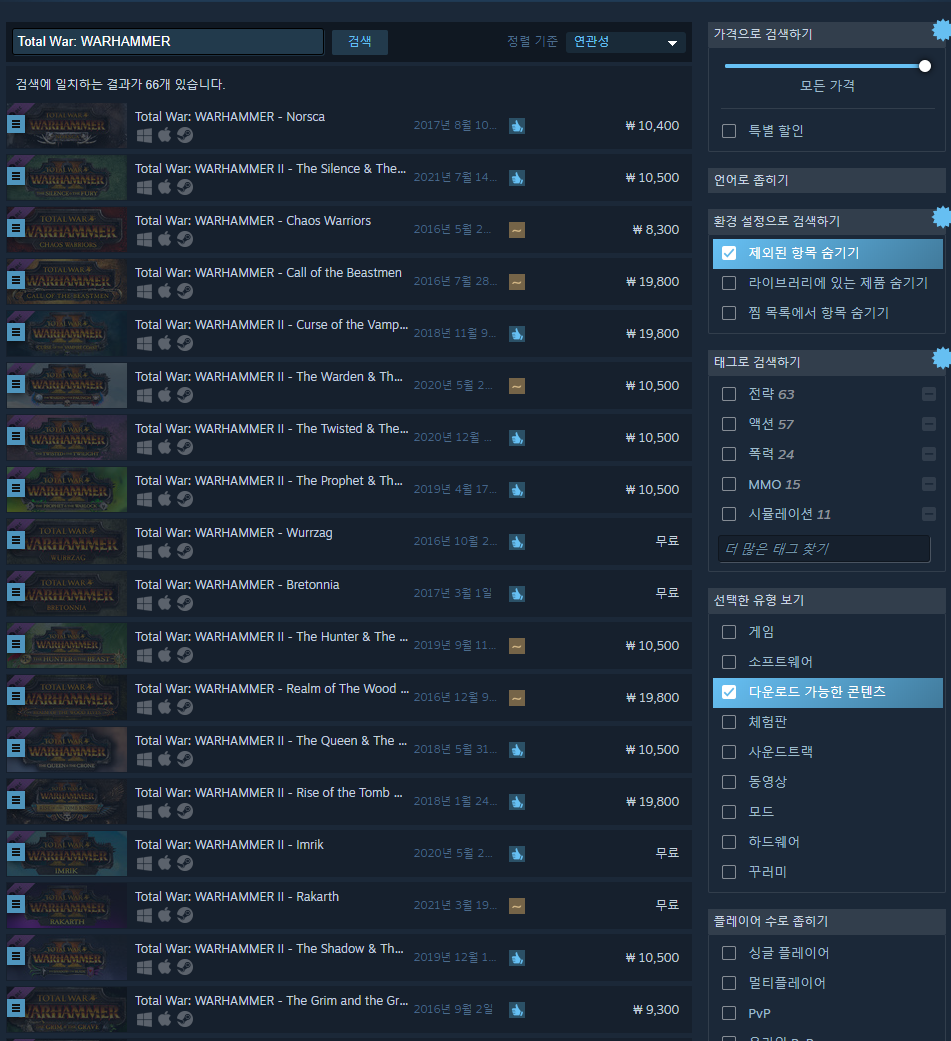The width and height of the screenshot is (951, 1041).
Task: Click the 검색 search button
Action: click(x=360, y=42)
